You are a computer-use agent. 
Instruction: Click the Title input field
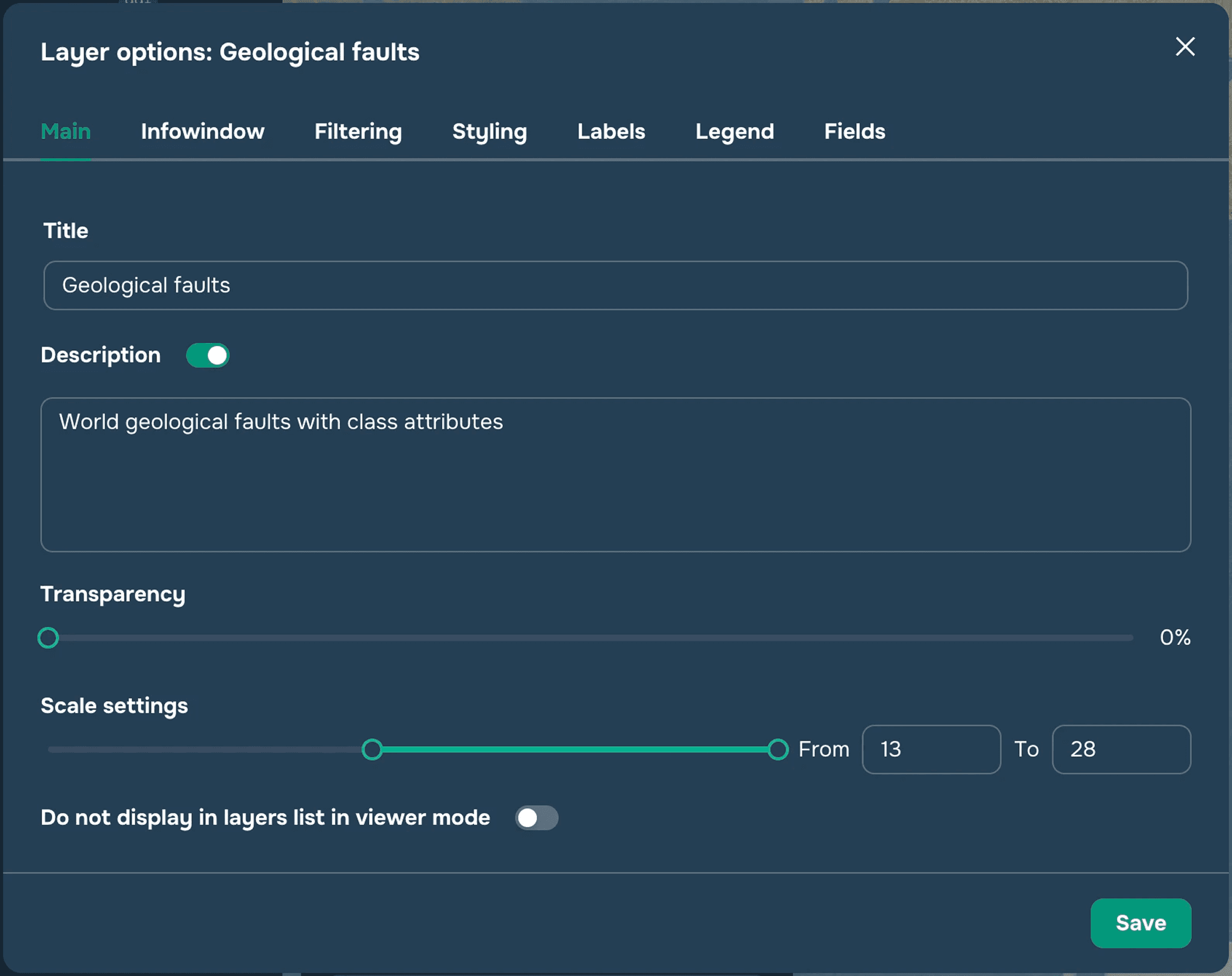(x=615, y=285)
